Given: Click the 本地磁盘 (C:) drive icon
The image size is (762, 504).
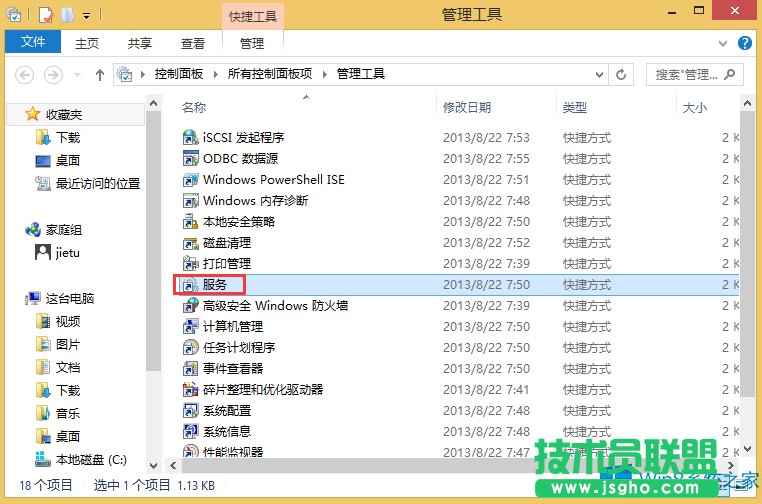Looking at the screenshot, I should [x=43, y=459].
